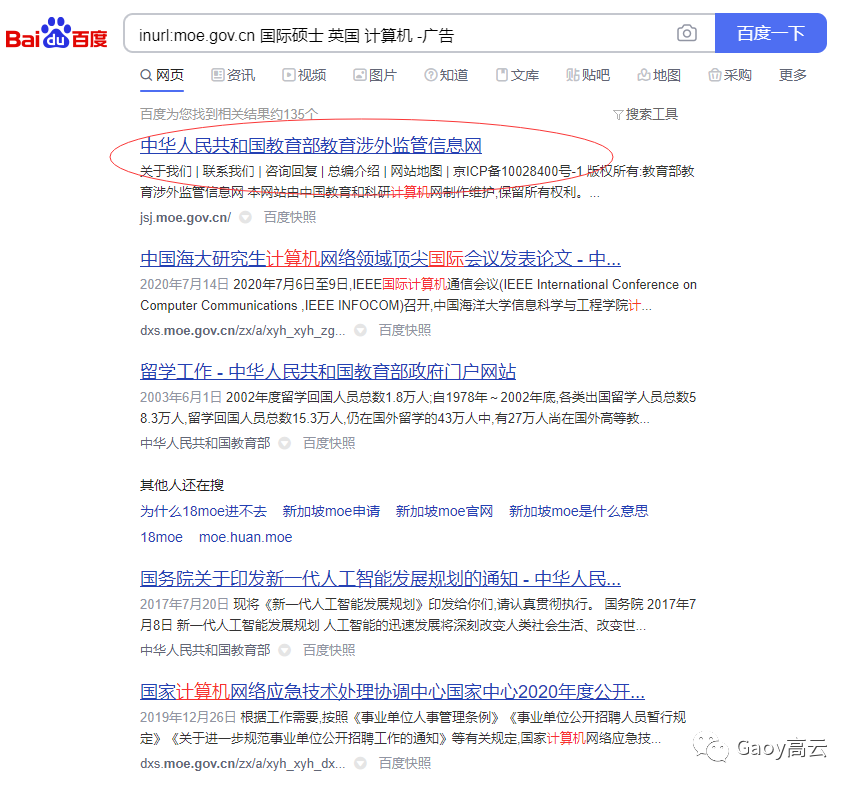View 百度快照 for 国家计算机网络应急 result

click(x=405, y=763)
